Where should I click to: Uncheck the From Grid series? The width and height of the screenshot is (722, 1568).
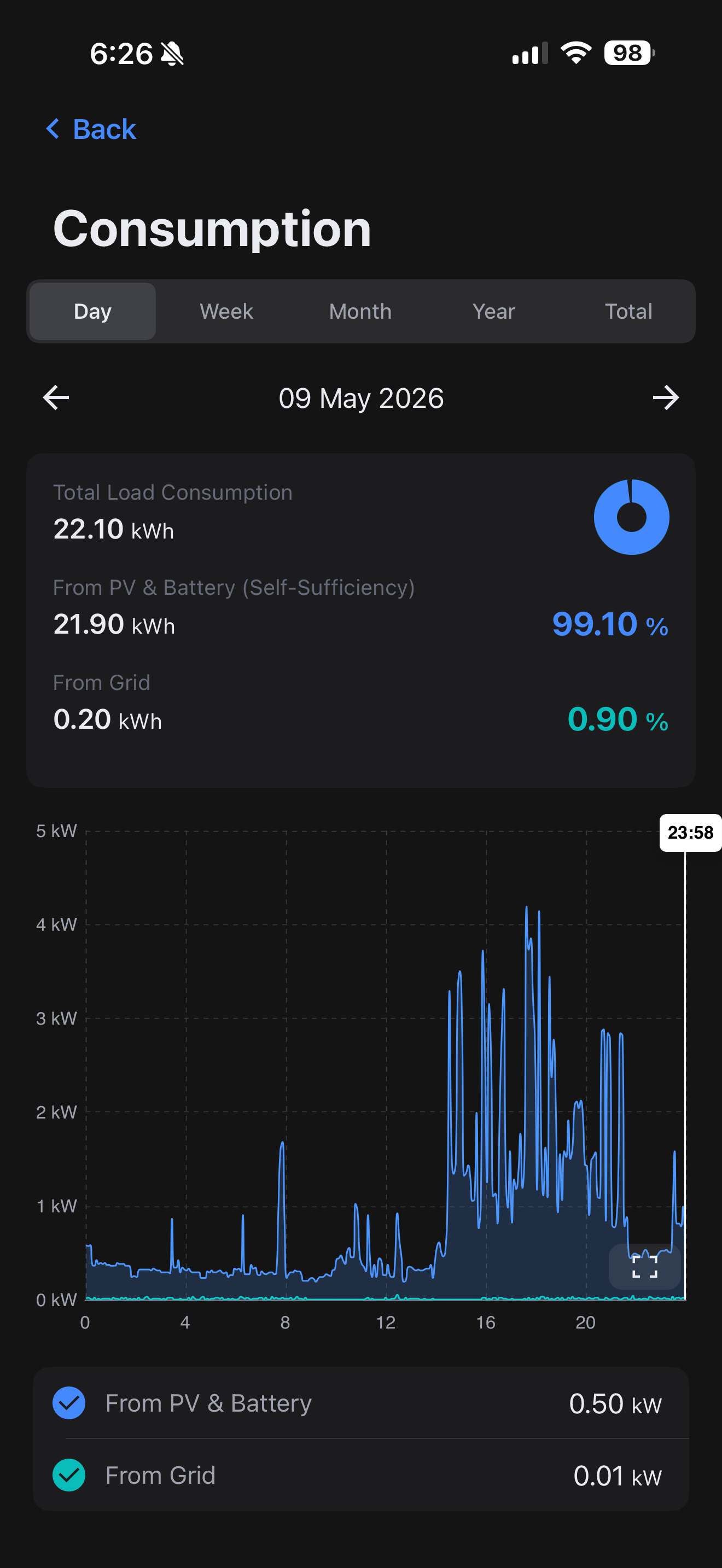click(69, 1475)
